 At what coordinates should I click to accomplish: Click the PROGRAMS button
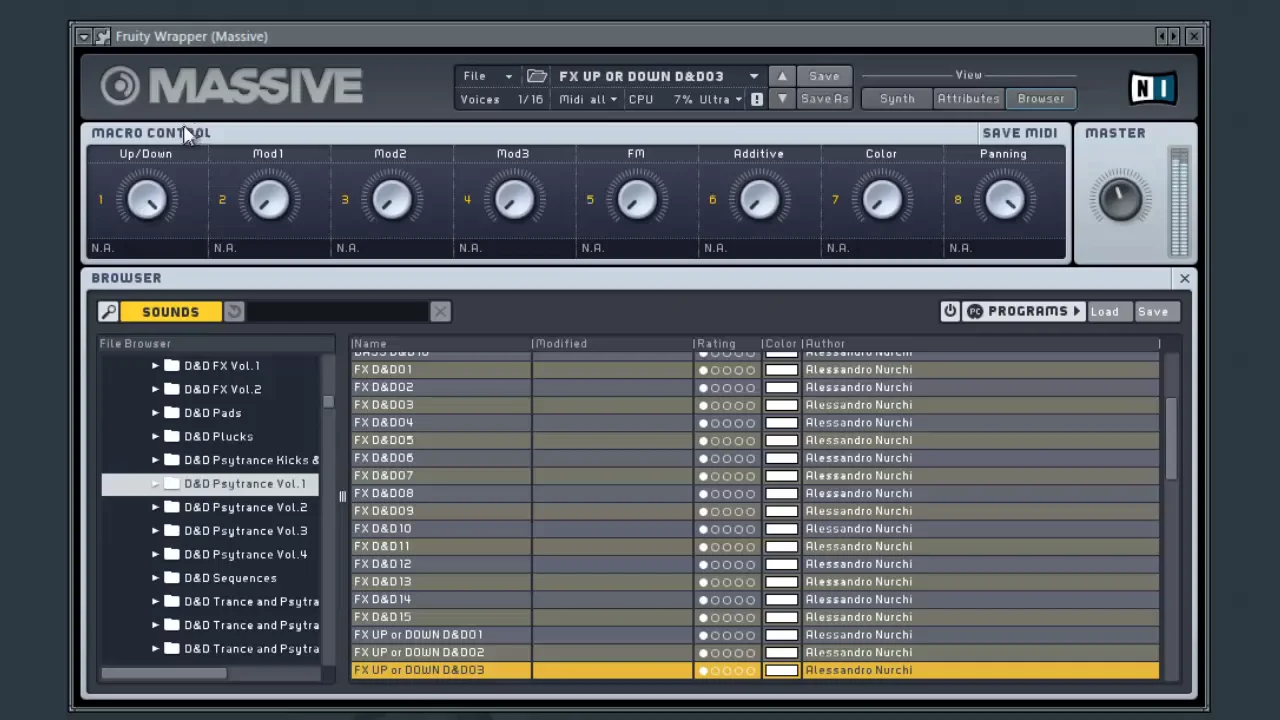(x=1023, y=312)
